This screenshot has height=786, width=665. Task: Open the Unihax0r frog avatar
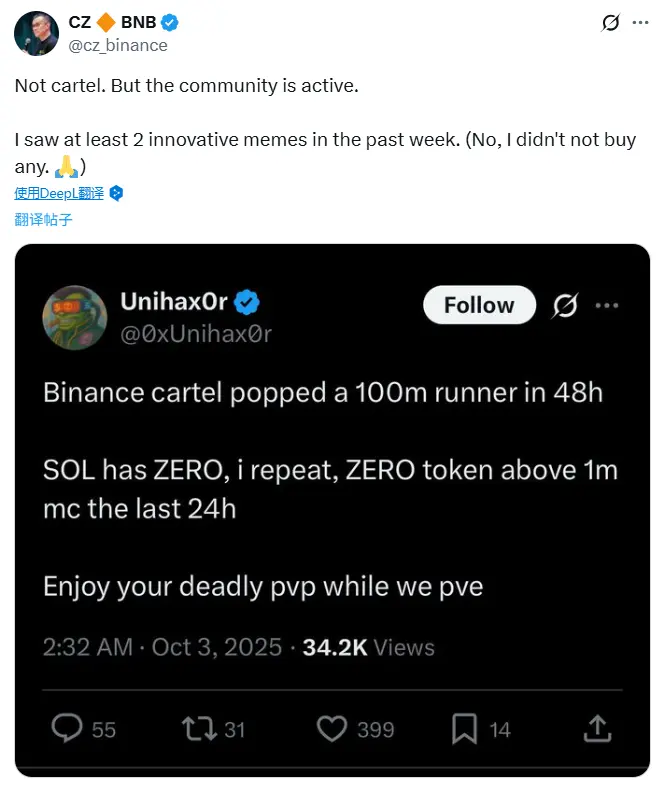[x=75, y=317]
